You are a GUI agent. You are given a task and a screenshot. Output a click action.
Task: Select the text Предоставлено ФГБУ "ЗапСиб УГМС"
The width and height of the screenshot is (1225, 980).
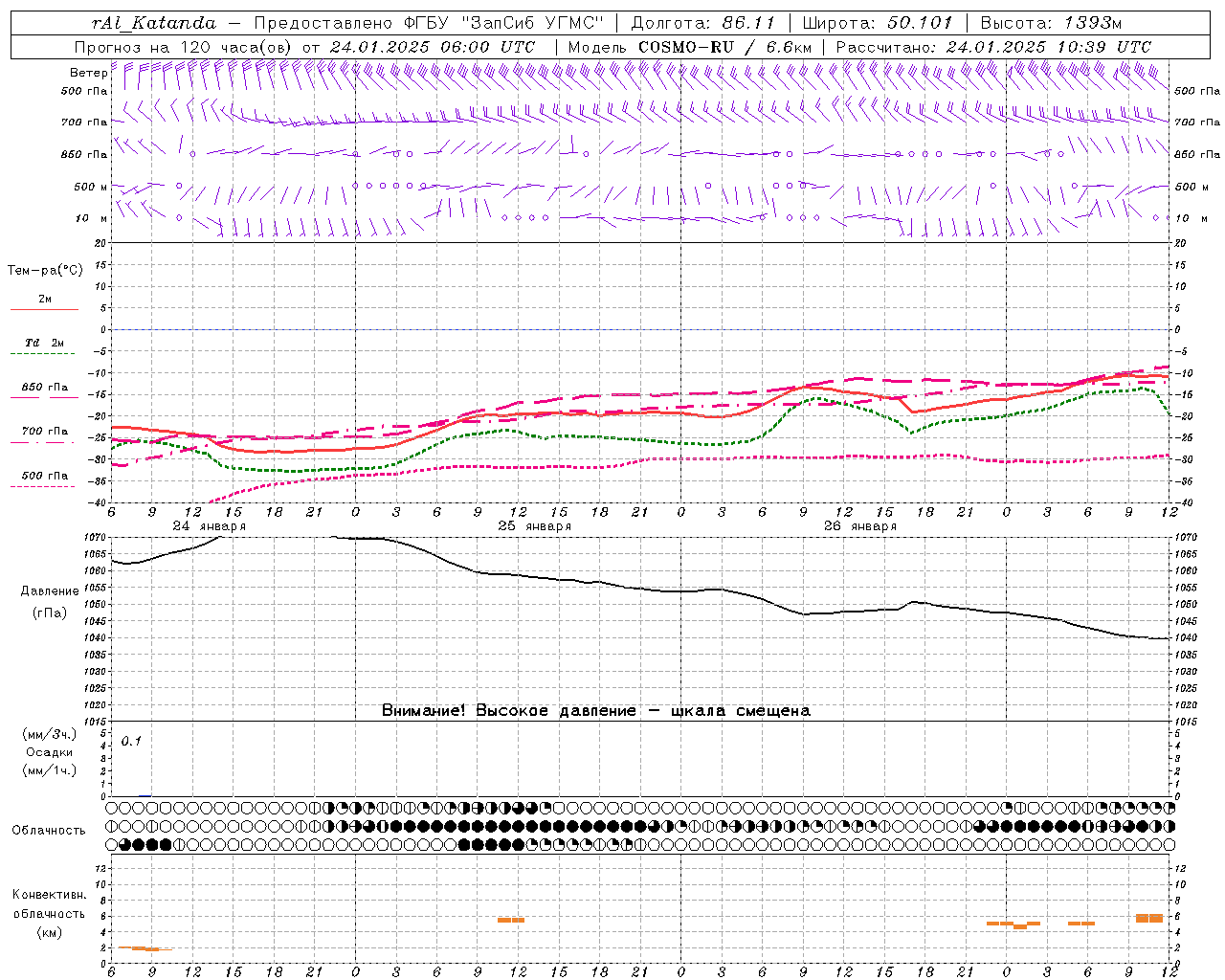pos(429,23)
